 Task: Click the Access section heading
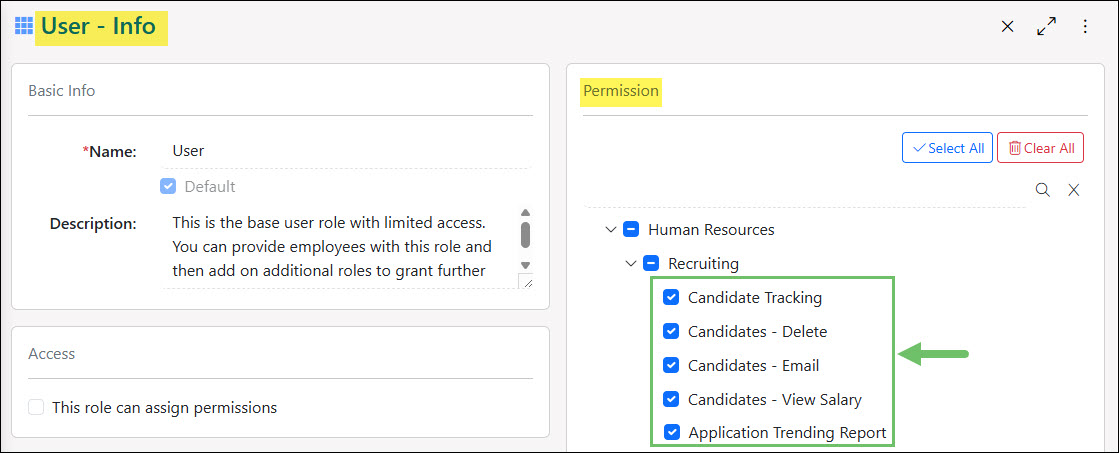pyautogui.click(x=51, y=353)
